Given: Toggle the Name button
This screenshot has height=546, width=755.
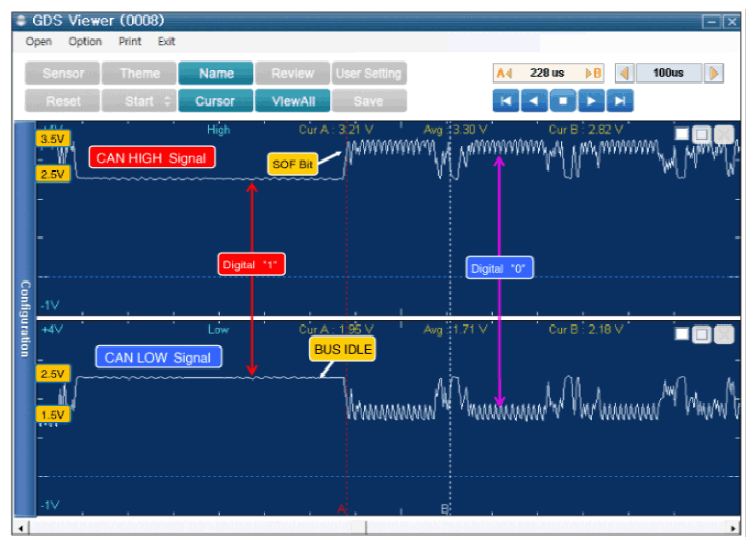Looking at the screenshot, I should point(216,73).
